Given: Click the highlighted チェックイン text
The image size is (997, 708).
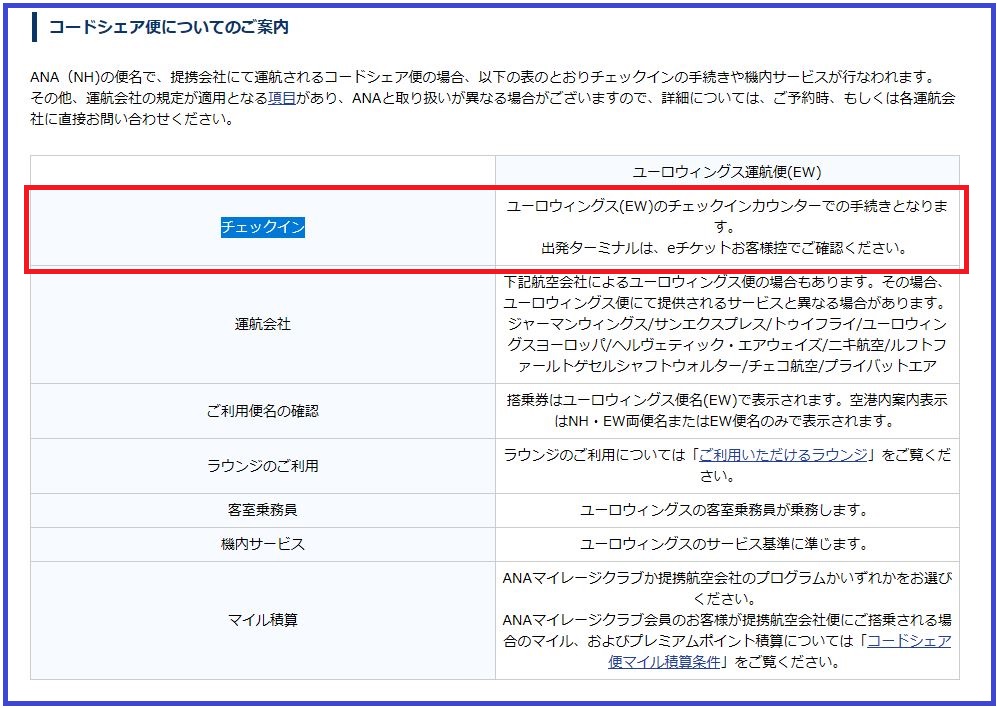Looking at the screenshot, I should [263, 227].
